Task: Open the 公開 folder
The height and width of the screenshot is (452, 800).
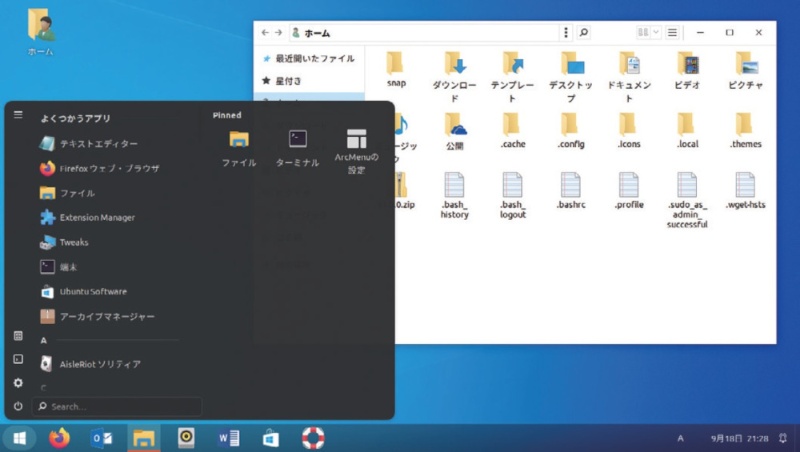Action: coord(454,131)
